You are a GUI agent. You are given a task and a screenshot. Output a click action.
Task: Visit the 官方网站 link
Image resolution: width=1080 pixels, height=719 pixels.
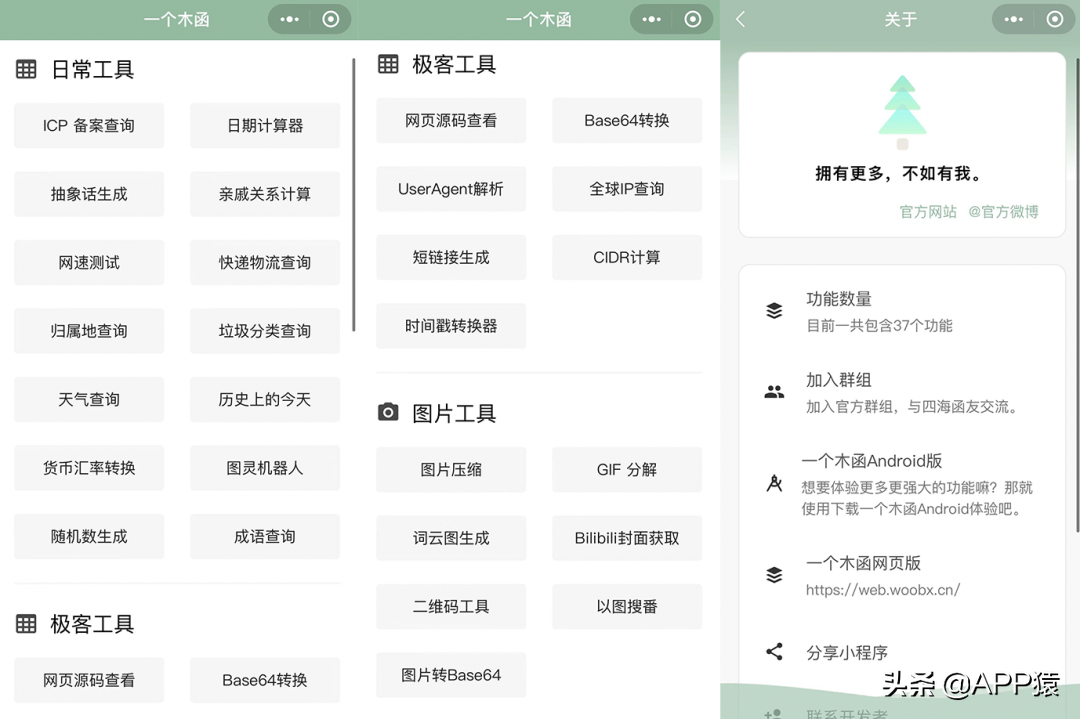[928, 212]
